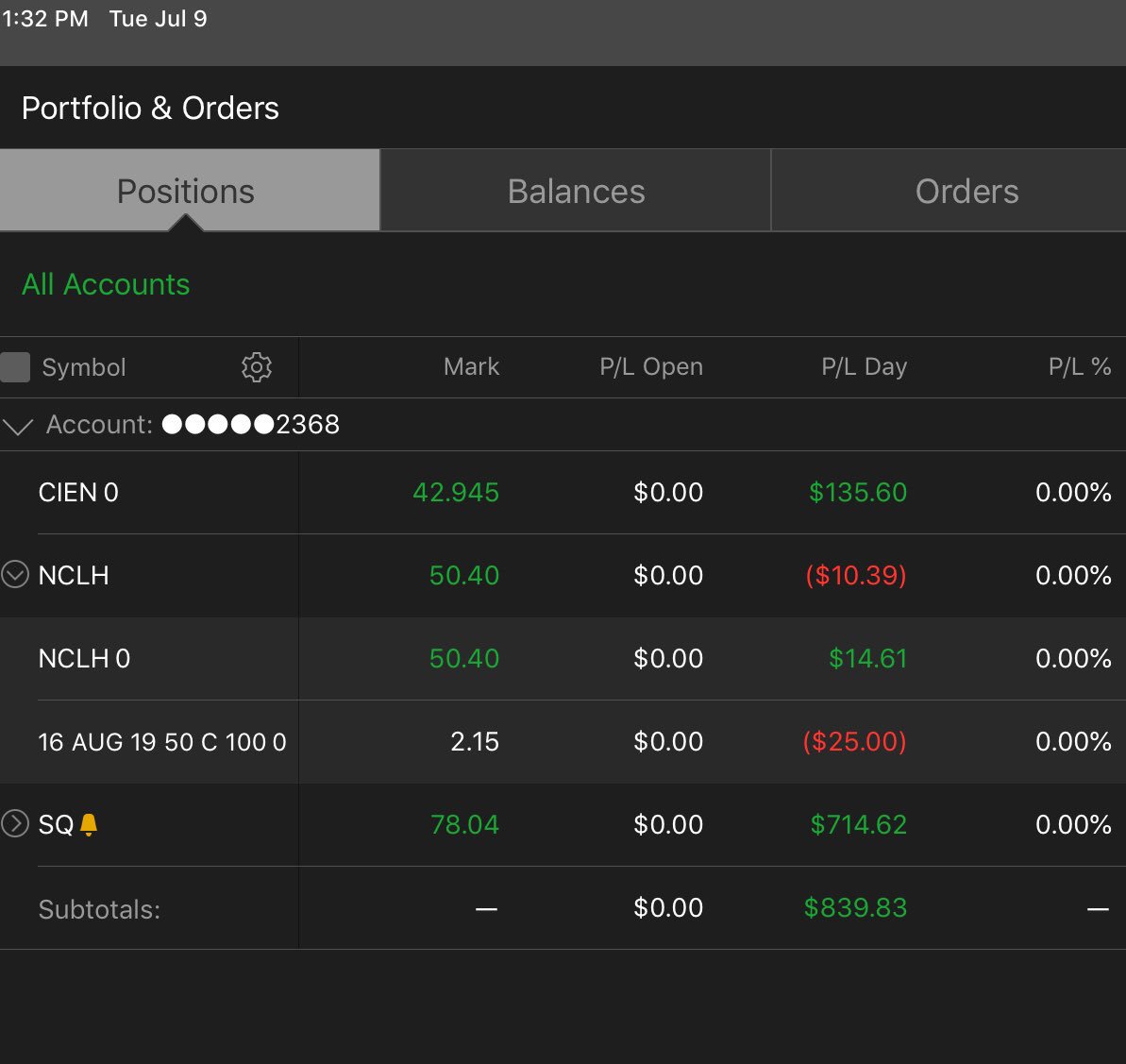1126x1064 pixels.
Task: Tap Subtotals P/L Day $839.83
Action: tap(855, 907)
